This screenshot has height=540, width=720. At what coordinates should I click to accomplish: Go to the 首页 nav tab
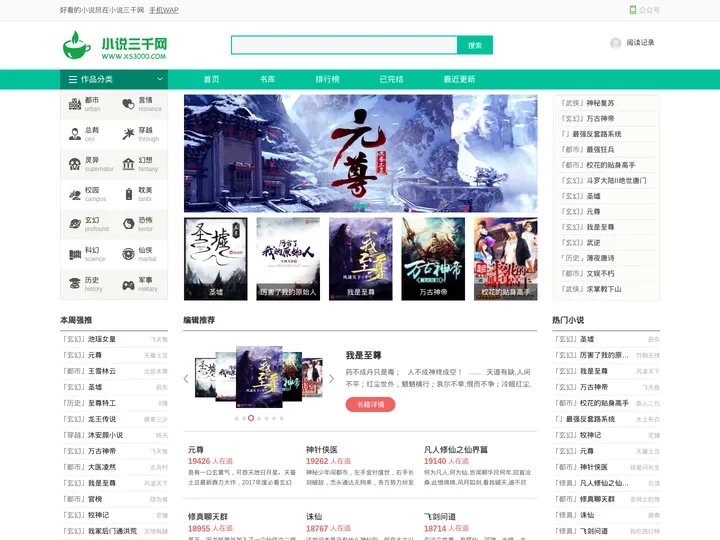click(x=211, y=79)
